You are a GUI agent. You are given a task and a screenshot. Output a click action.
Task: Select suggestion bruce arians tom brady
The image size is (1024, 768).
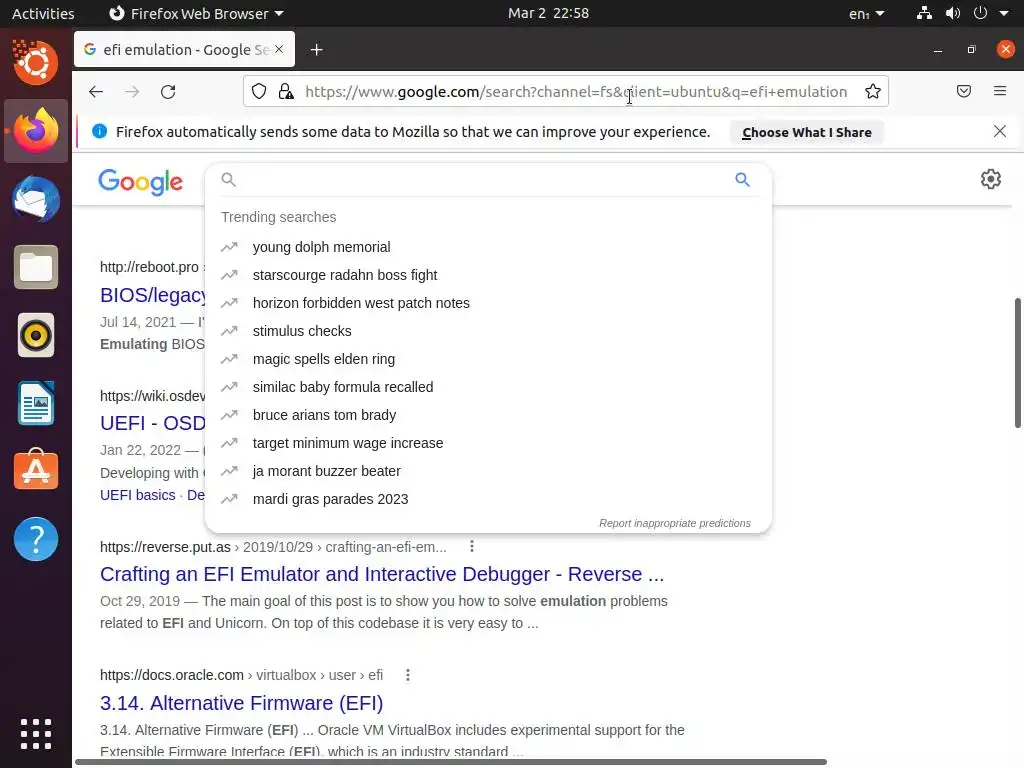point(488,415)
